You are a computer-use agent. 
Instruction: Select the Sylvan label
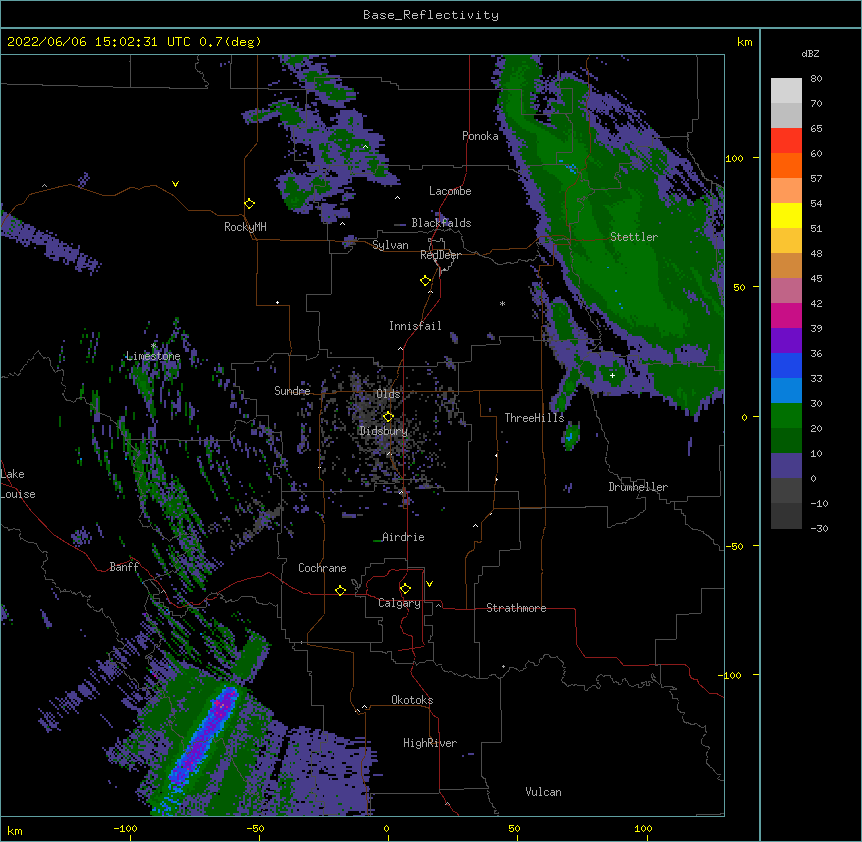[x=390, y=245]
